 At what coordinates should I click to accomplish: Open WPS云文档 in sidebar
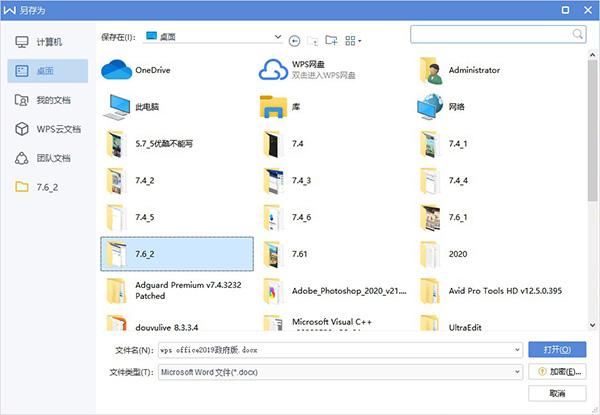click(47, 129)
